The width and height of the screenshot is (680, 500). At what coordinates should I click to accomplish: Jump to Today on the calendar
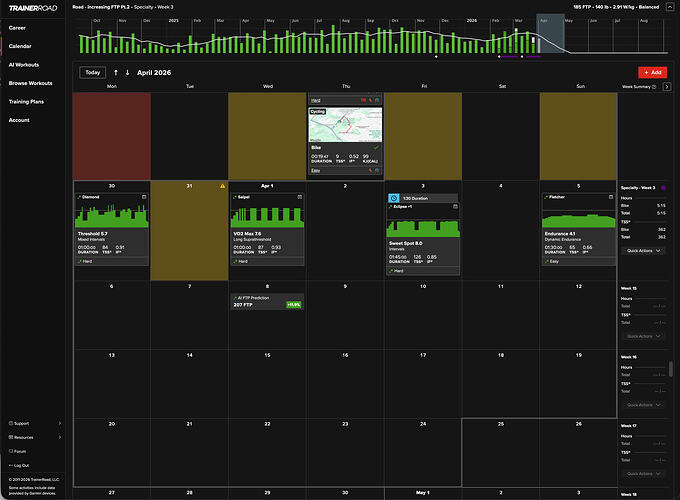(x=93, y=72)
